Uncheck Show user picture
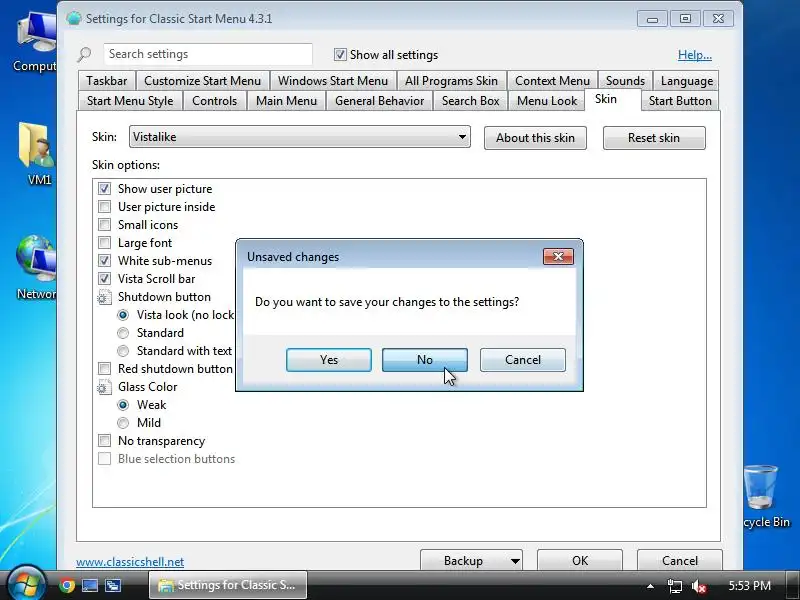 pos(104,189)
